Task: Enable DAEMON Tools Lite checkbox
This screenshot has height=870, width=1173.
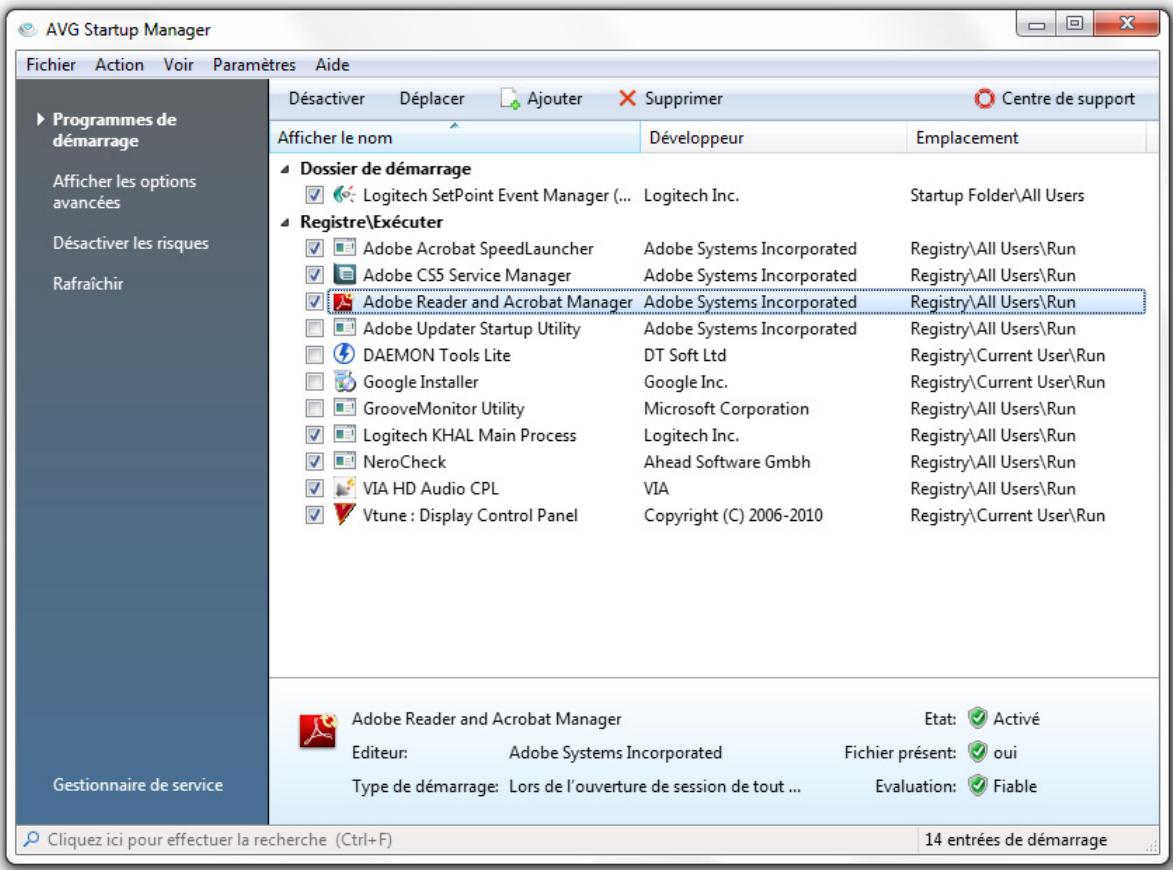Action: click(x=314, y=355)
